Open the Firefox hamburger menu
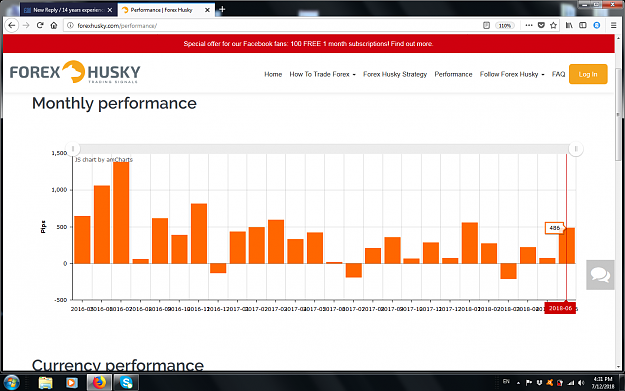Screen dimensions: 625x391 pyautogui.click(x=614, y=26)
